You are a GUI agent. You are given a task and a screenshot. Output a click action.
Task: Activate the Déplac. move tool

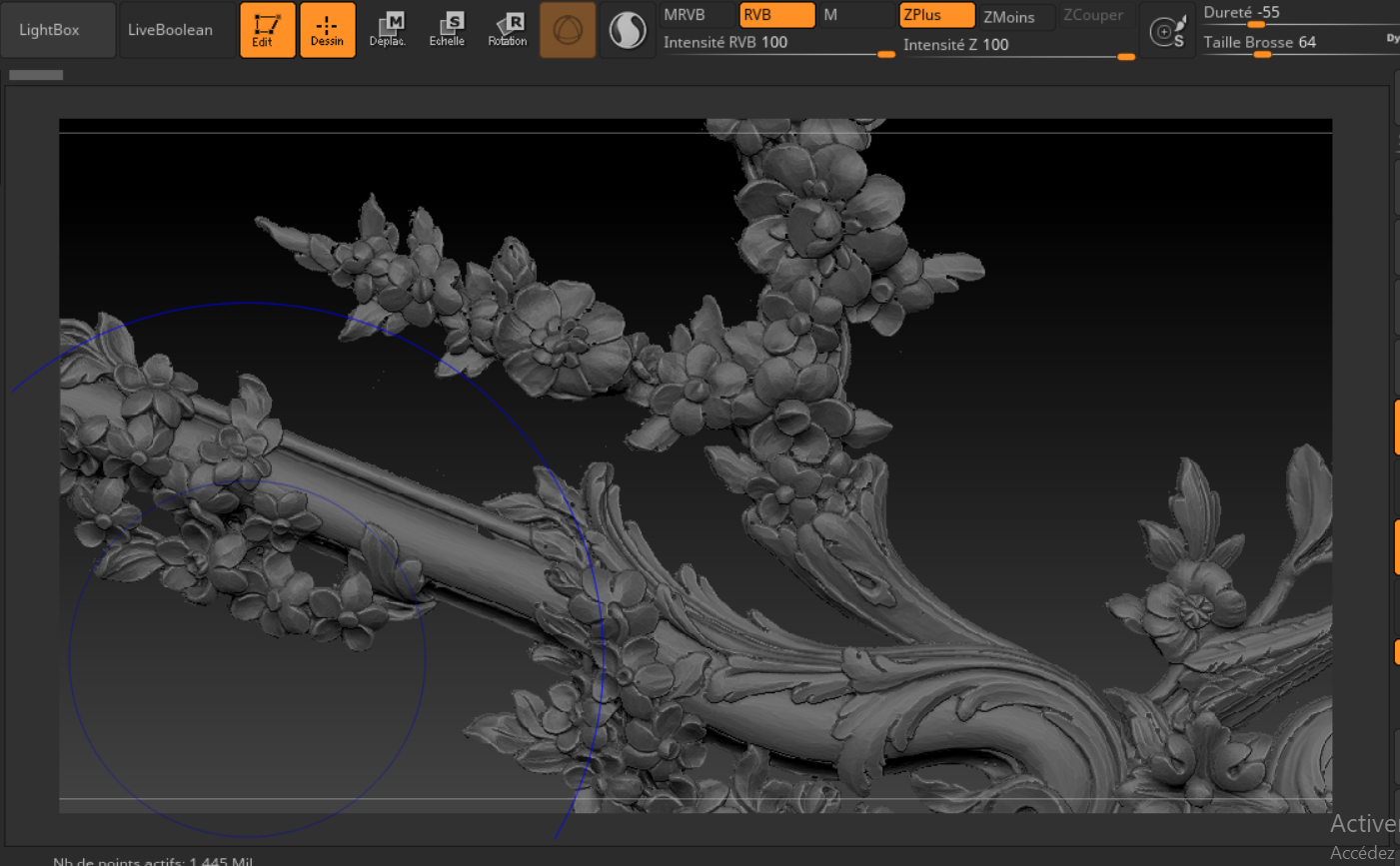(388, 30)
